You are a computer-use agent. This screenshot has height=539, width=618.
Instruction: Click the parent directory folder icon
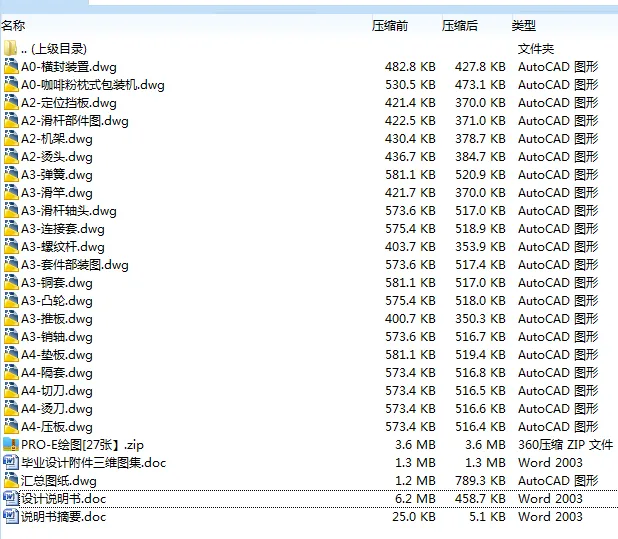coord(11,48)
